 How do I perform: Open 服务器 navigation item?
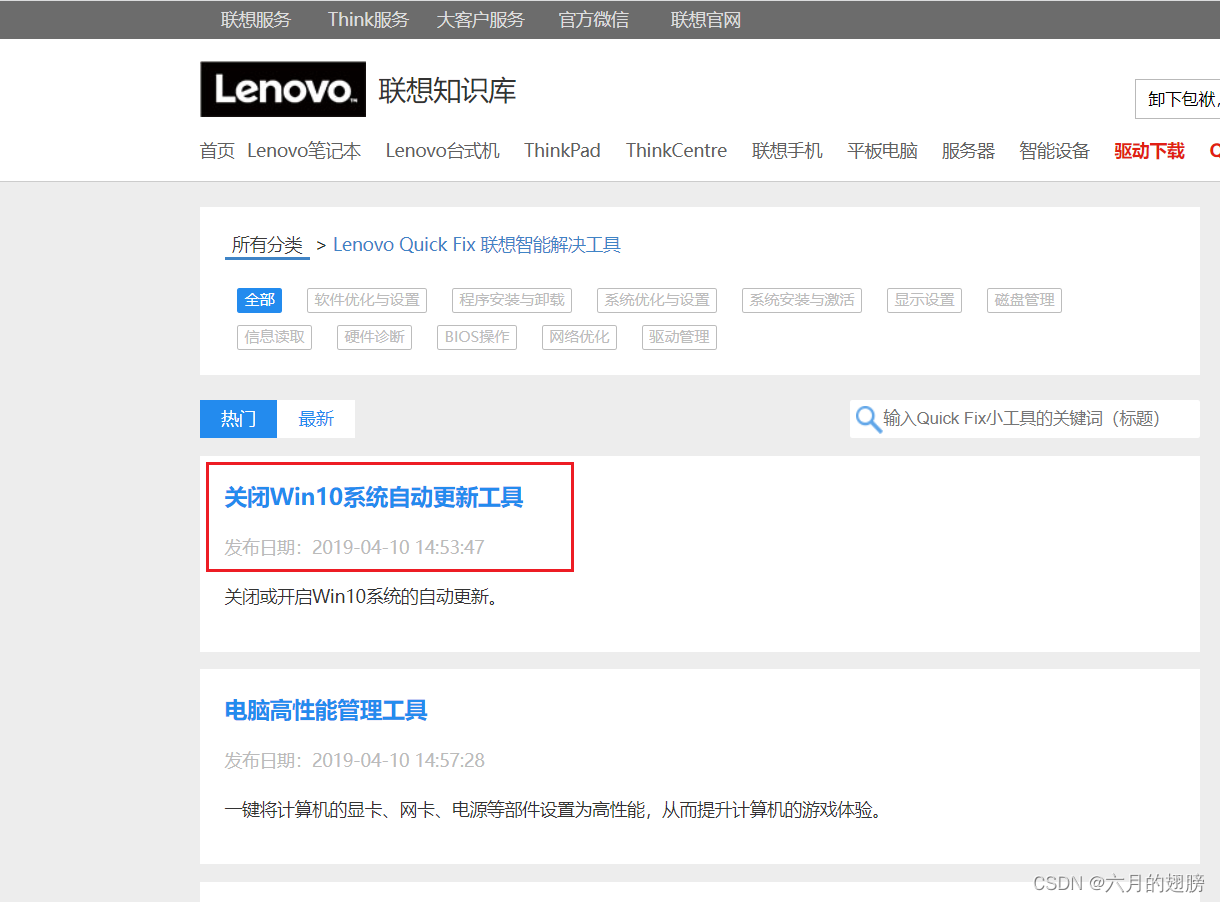click(x=968, y=151)
